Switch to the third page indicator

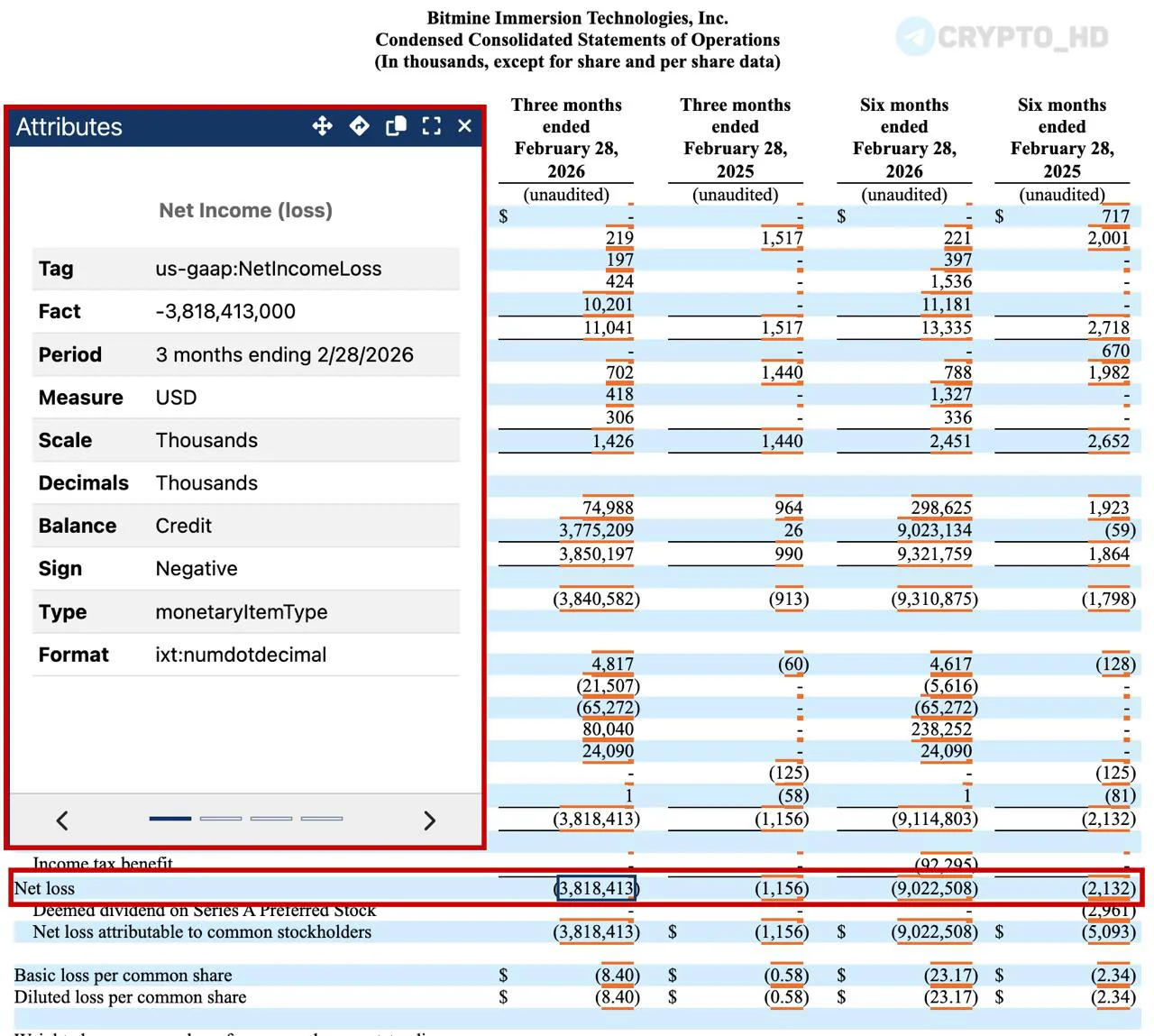click(271, 819)
